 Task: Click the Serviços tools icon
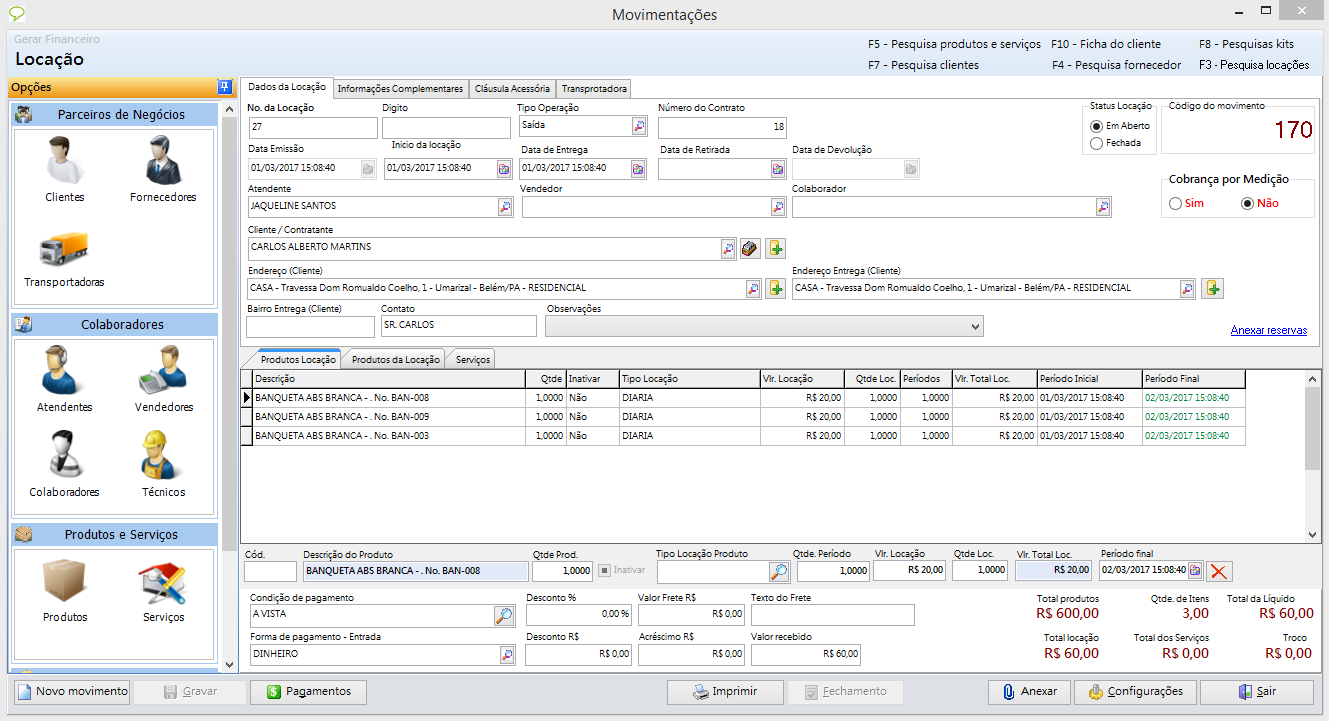[162, 585]
